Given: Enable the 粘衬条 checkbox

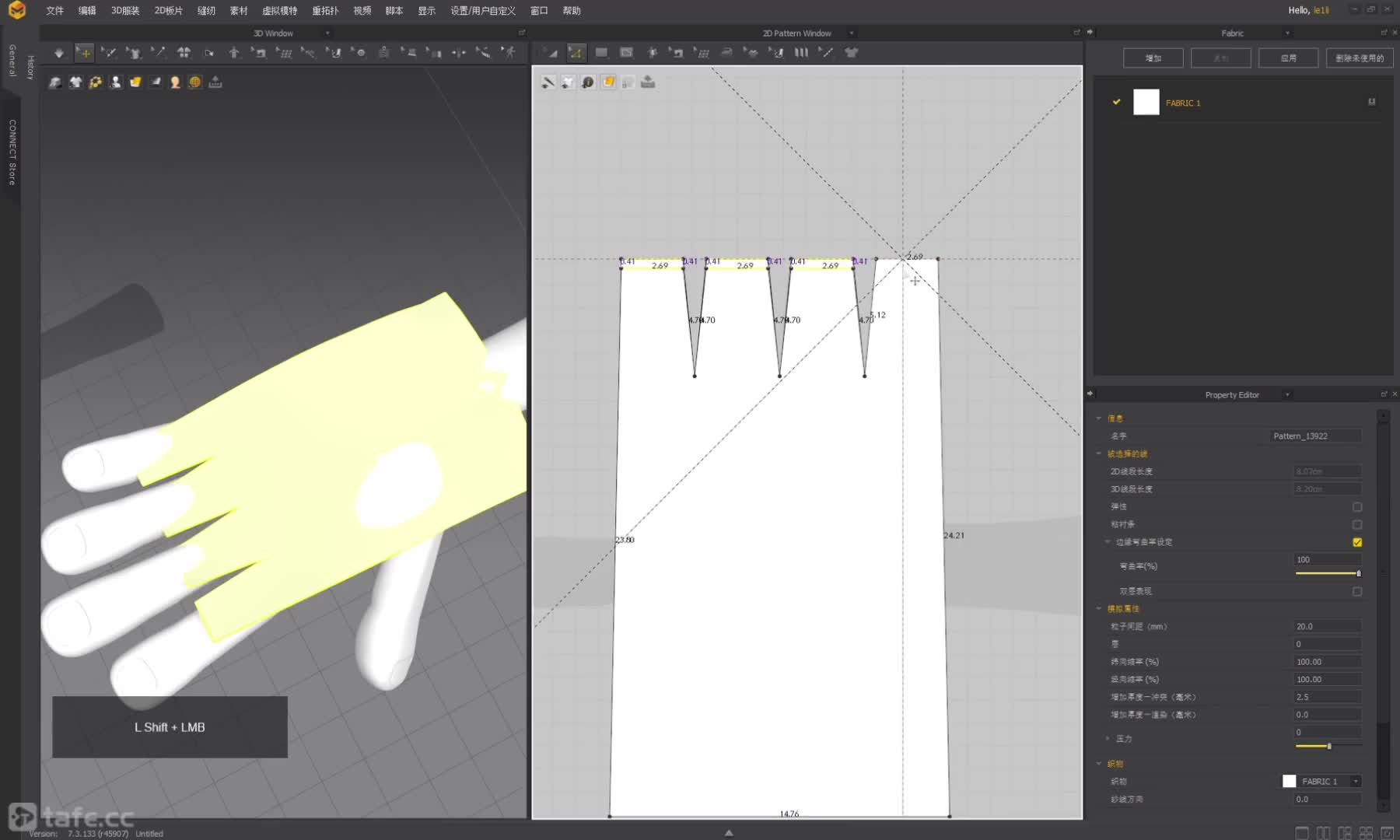Looking at the screenshot, I should pyautogui.click(x=1357, y=524).
